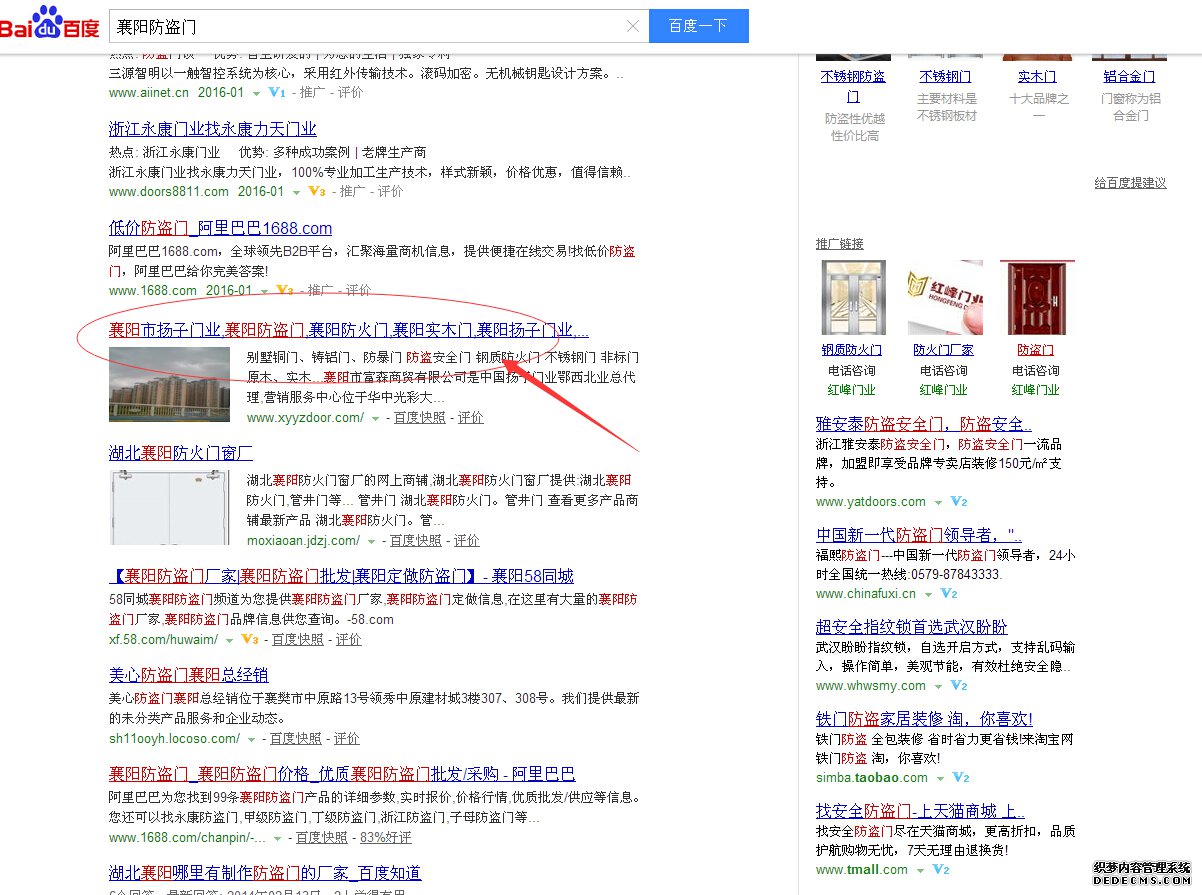Open V1 credibility badge next to www.aiinet.cn
1202x895 pixels.
tap(278, 93)
